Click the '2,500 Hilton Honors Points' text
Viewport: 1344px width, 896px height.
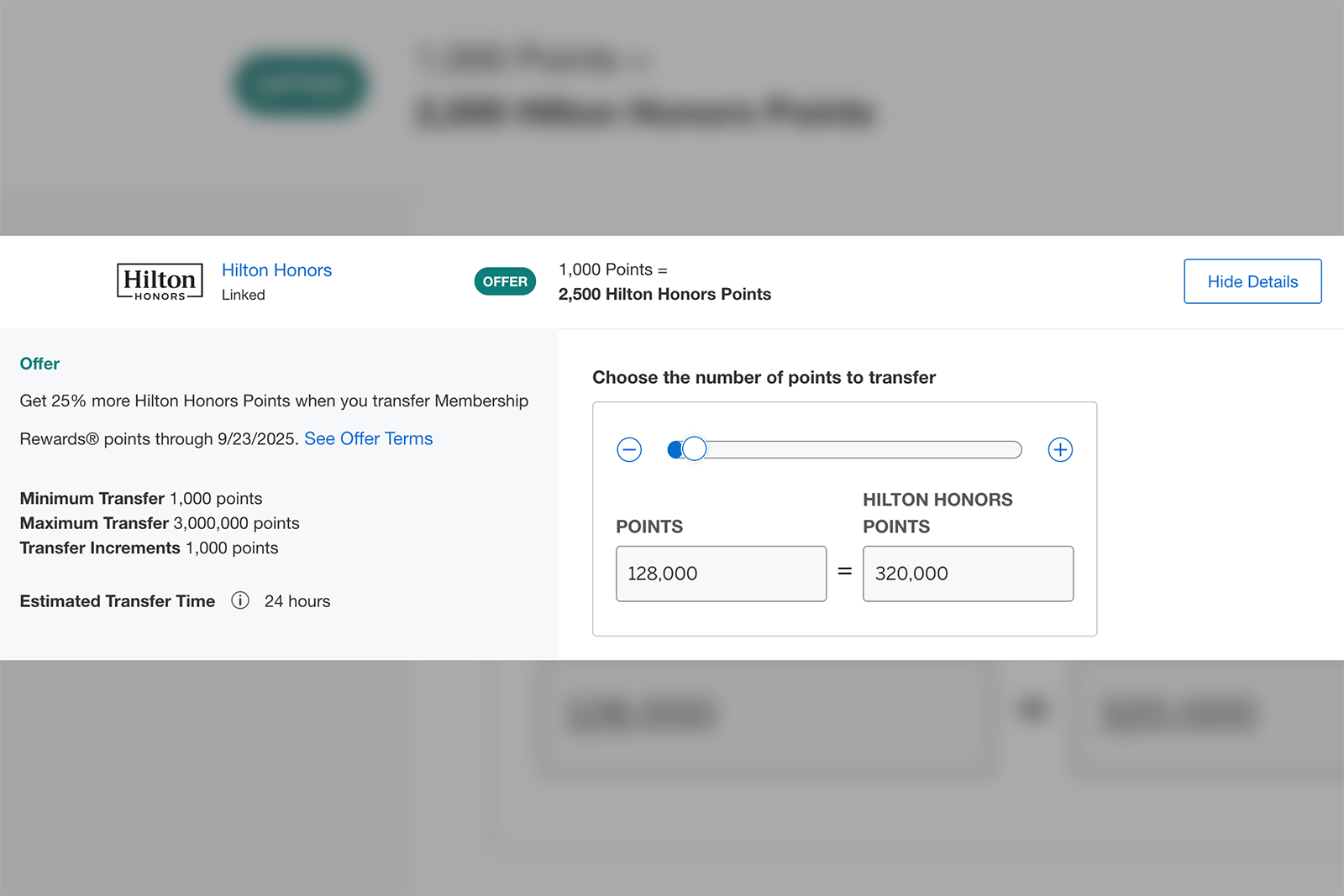point(664,294)
